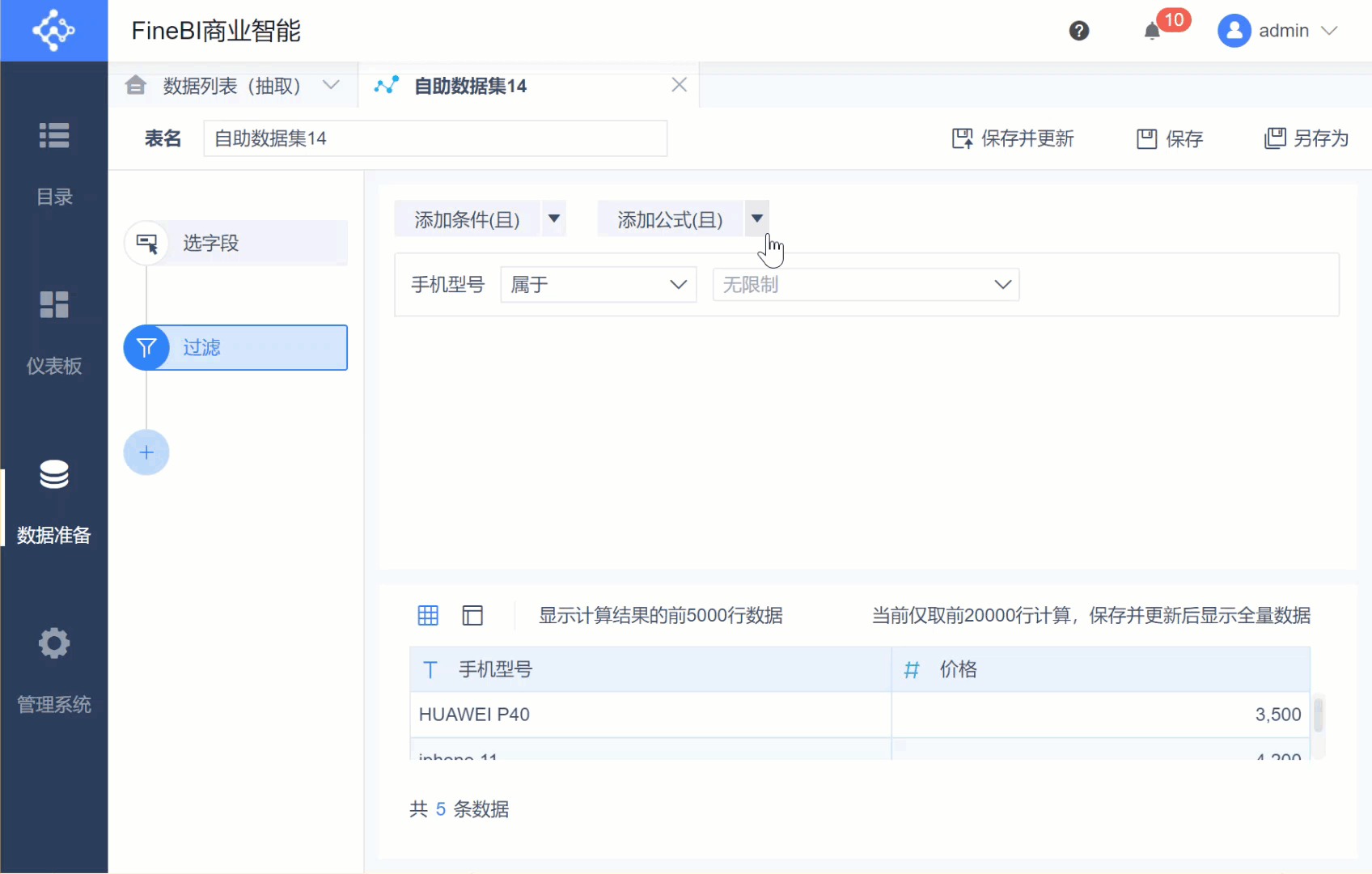Close the 自助数据集14 tab
Screen dimensions: 1372x874
tap(680, 85)
